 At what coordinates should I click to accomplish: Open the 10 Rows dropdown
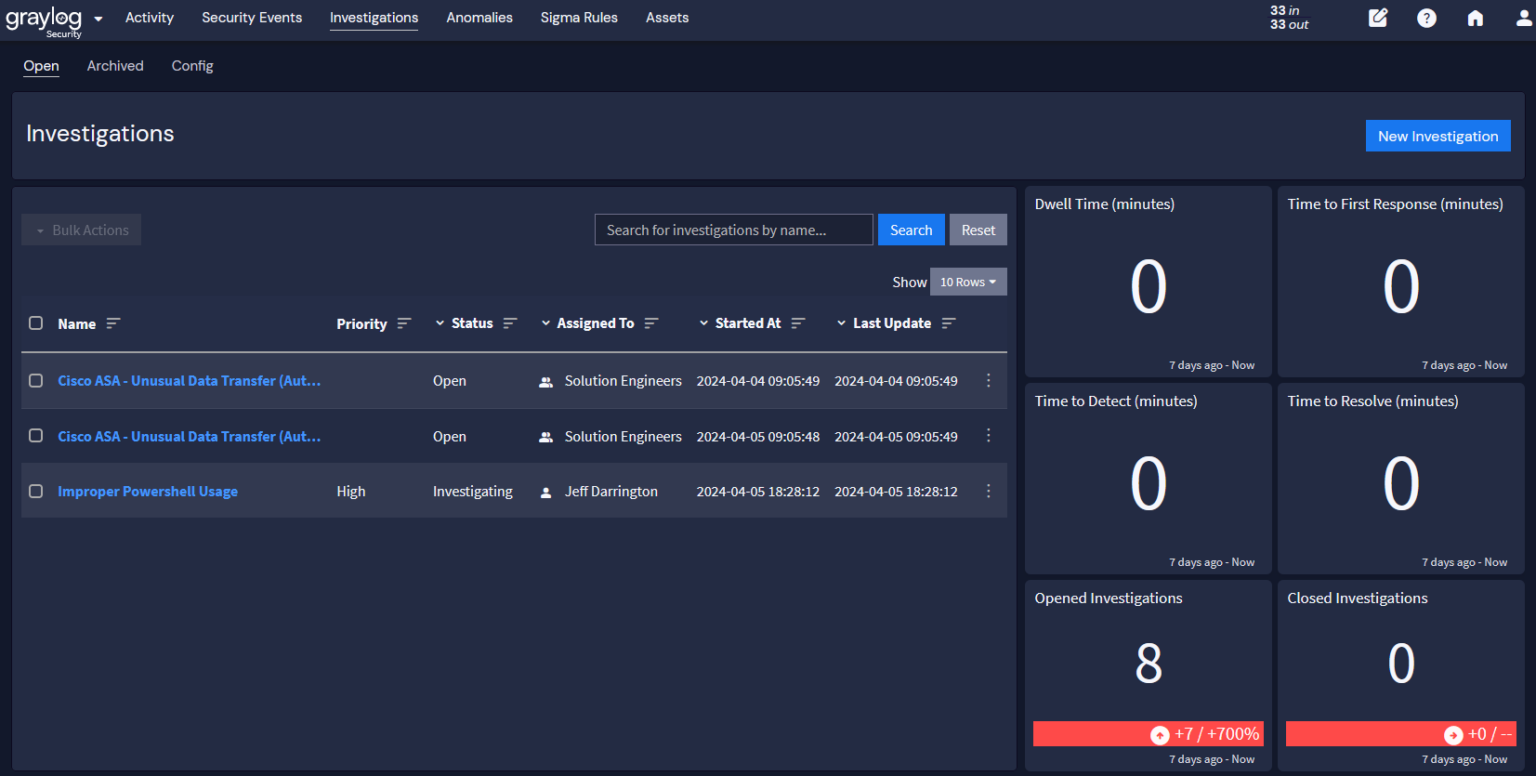click(967, 281)
